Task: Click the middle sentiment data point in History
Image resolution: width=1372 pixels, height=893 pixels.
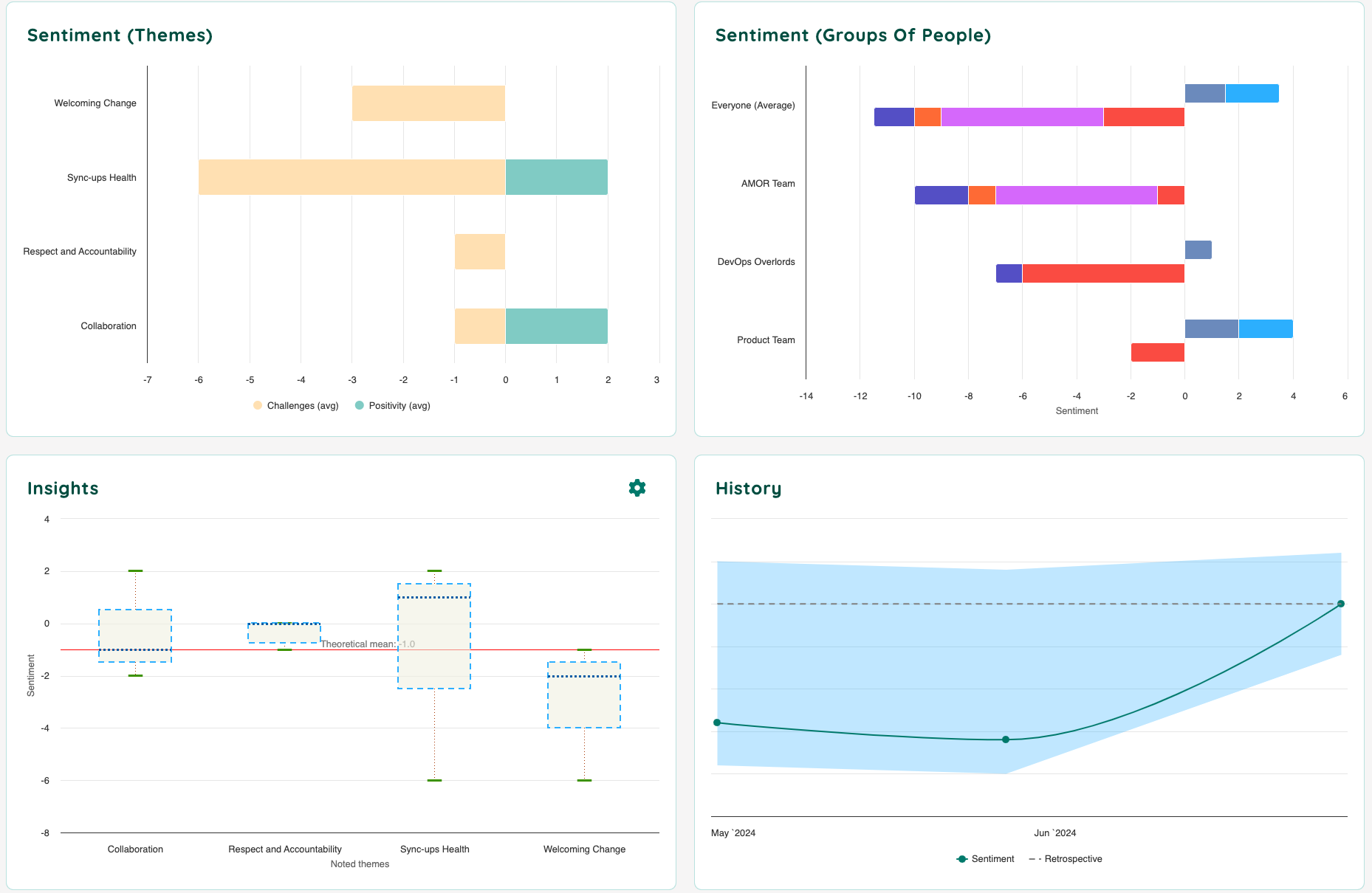Action: point(1006,739)
